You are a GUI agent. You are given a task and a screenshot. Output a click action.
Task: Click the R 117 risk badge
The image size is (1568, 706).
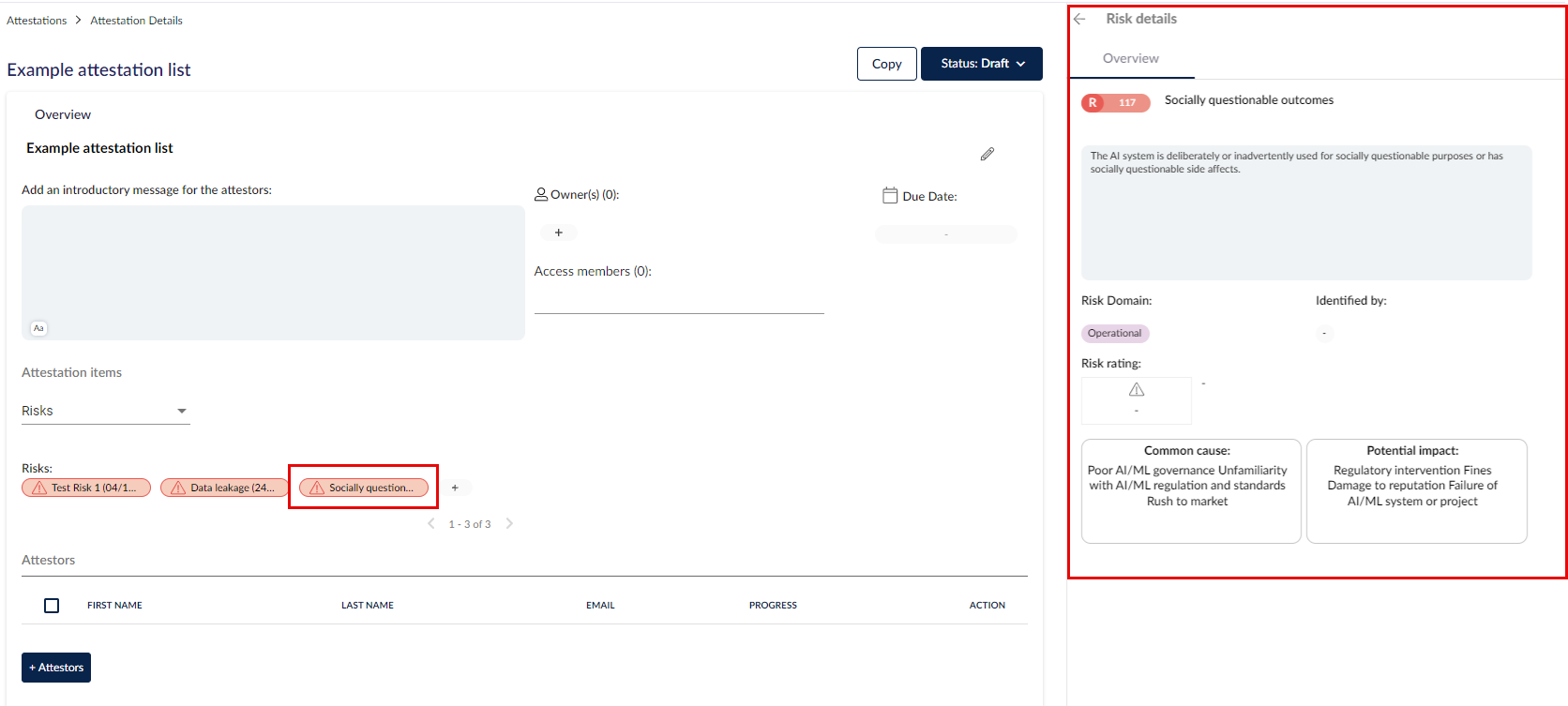pos(1116,103)
